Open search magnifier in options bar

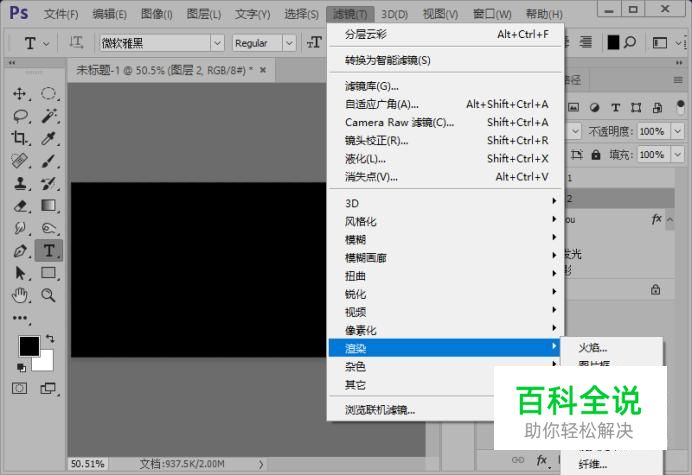point(630,42)
